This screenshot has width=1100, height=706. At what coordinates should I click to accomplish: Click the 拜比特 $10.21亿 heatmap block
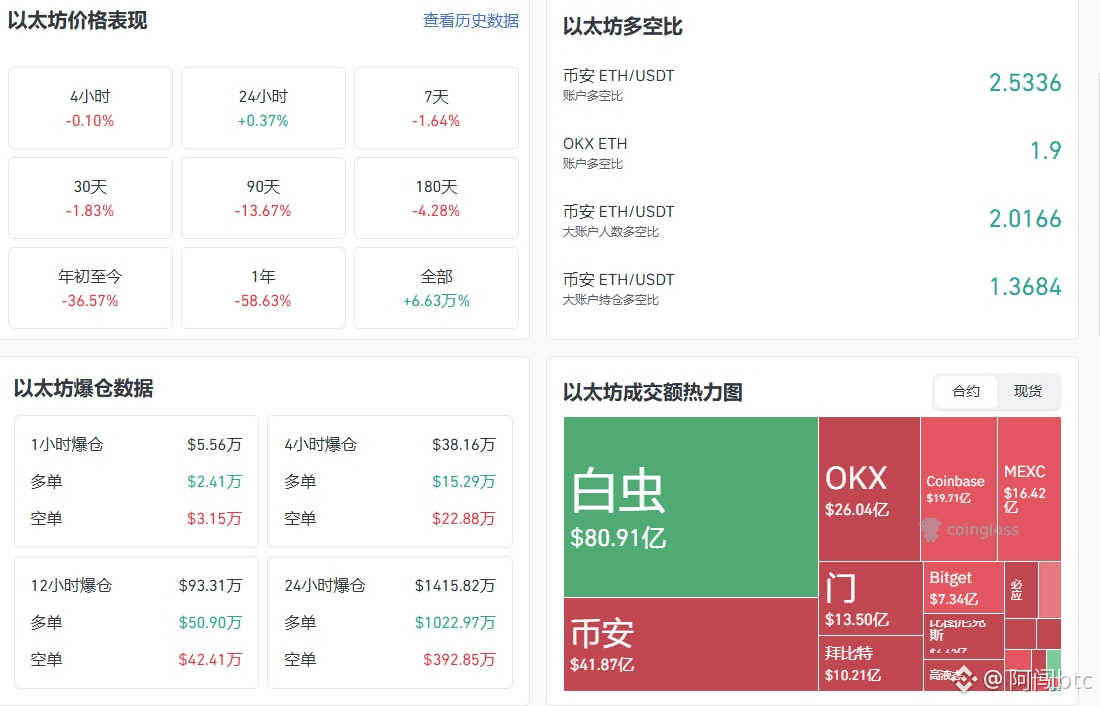point(870,663)
